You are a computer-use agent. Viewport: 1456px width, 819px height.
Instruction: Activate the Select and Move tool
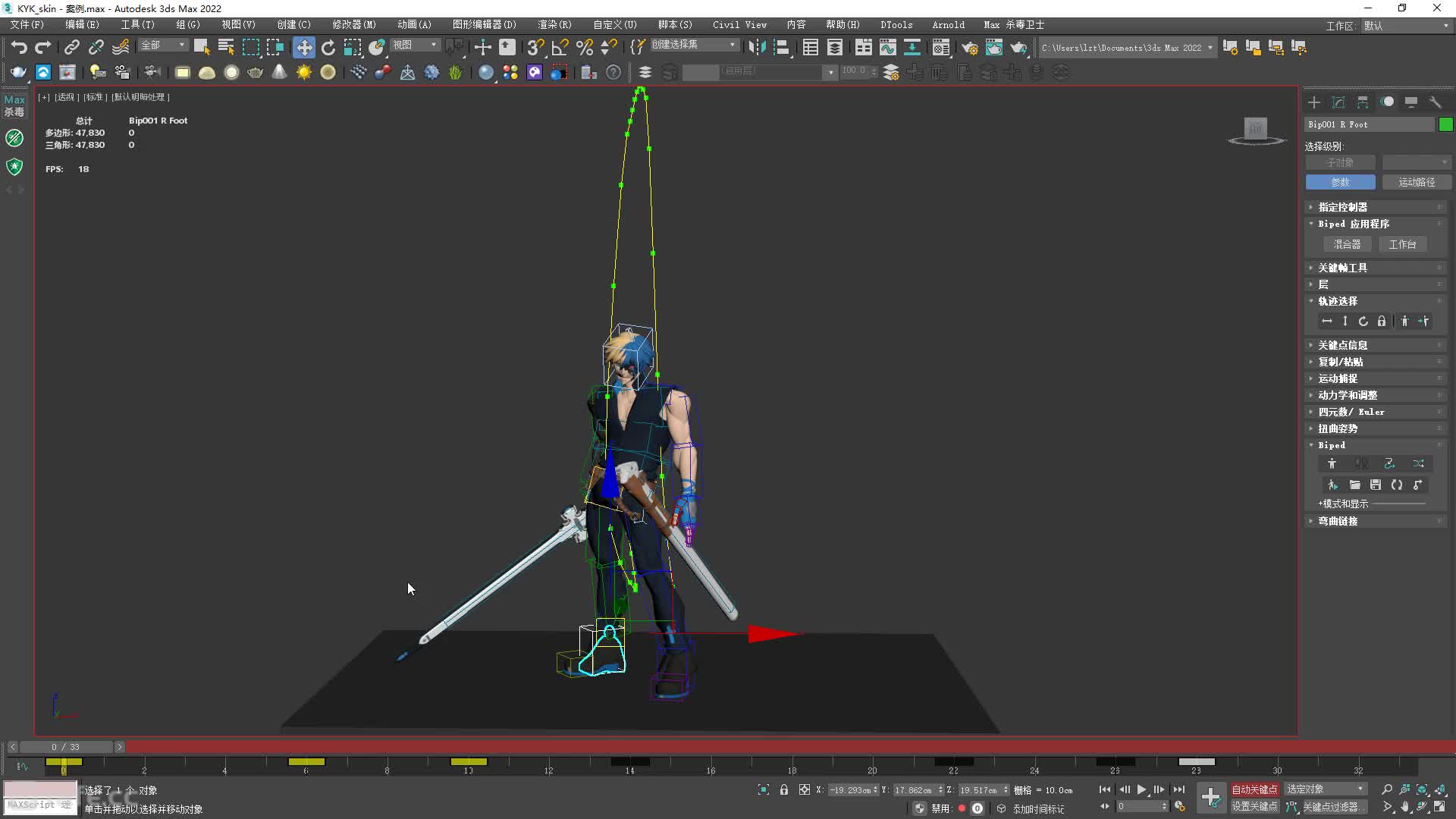[303, 47]
